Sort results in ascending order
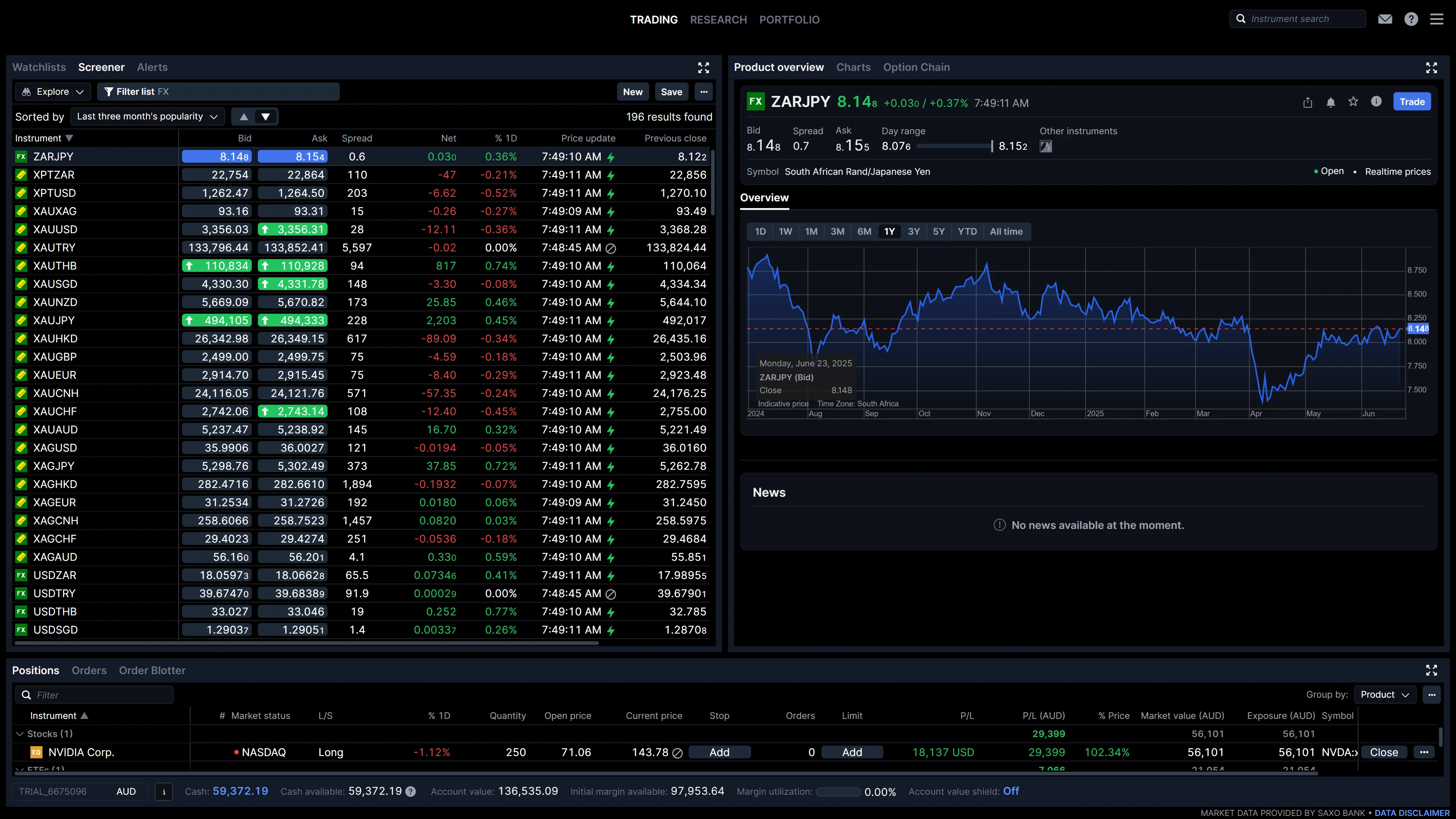1456x819 pixels. point(243,117)
